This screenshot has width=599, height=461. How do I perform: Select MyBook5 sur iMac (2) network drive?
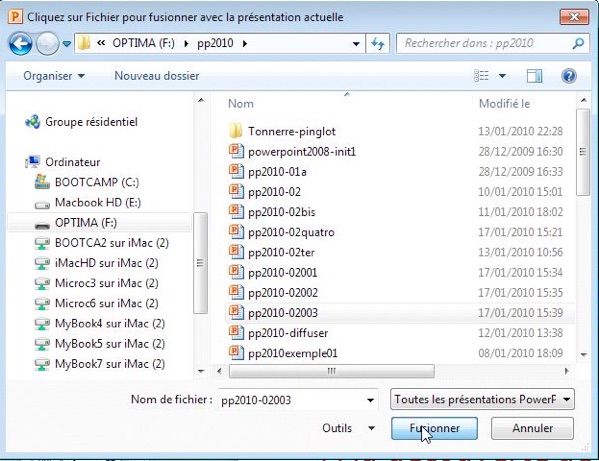pos(110,344)
